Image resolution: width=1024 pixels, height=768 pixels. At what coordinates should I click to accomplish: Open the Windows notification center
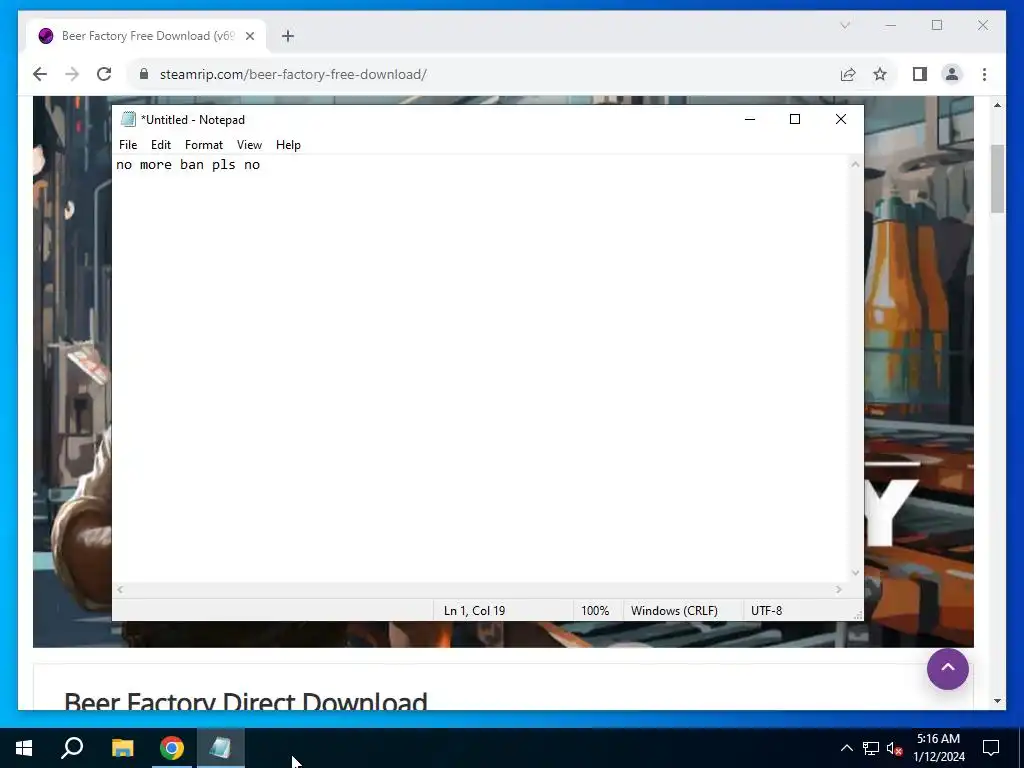pos(991,748)
